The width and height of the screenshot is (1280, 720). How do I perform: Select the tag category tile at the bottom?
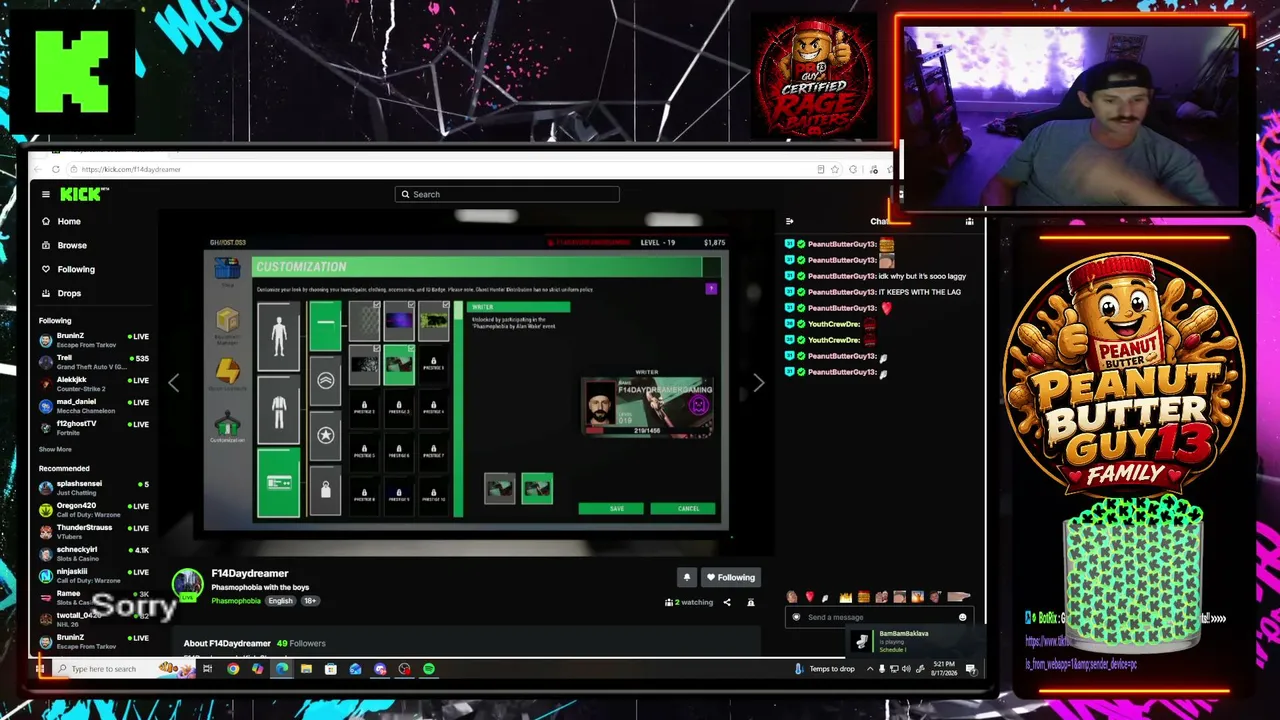(x=325, y=490)
